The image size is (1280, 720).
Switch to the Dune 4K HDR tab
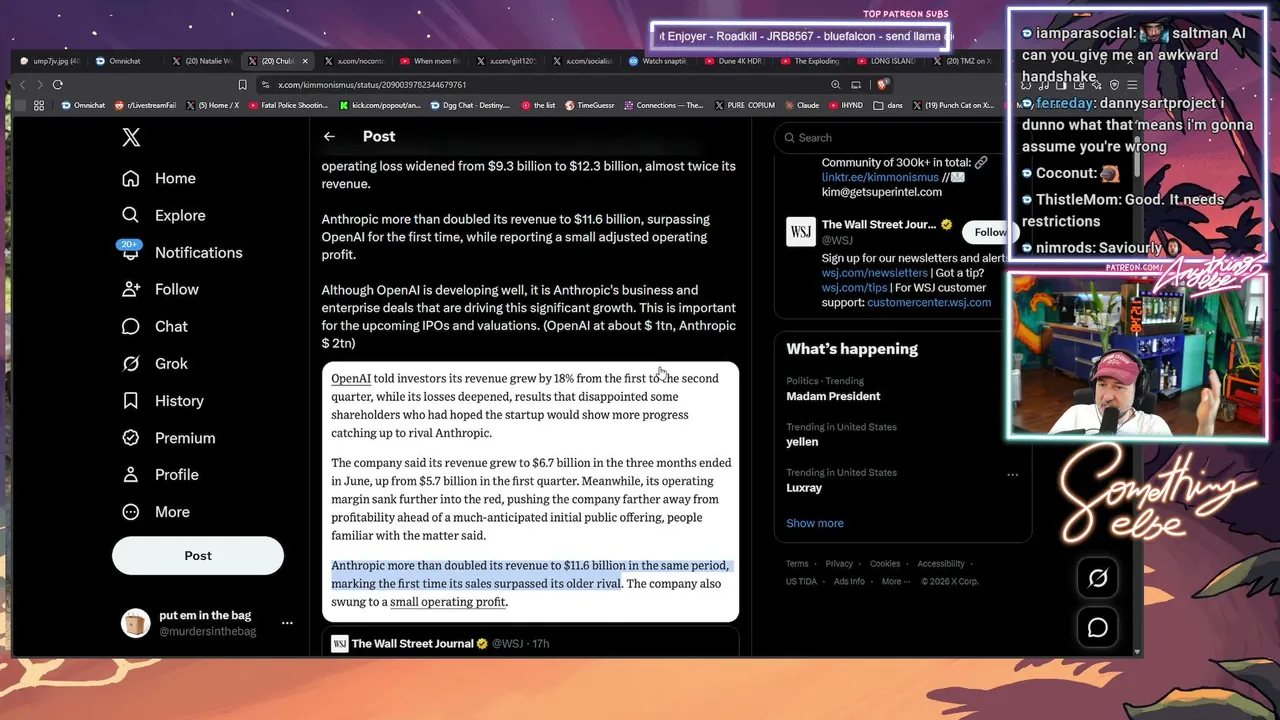point(734,61)
